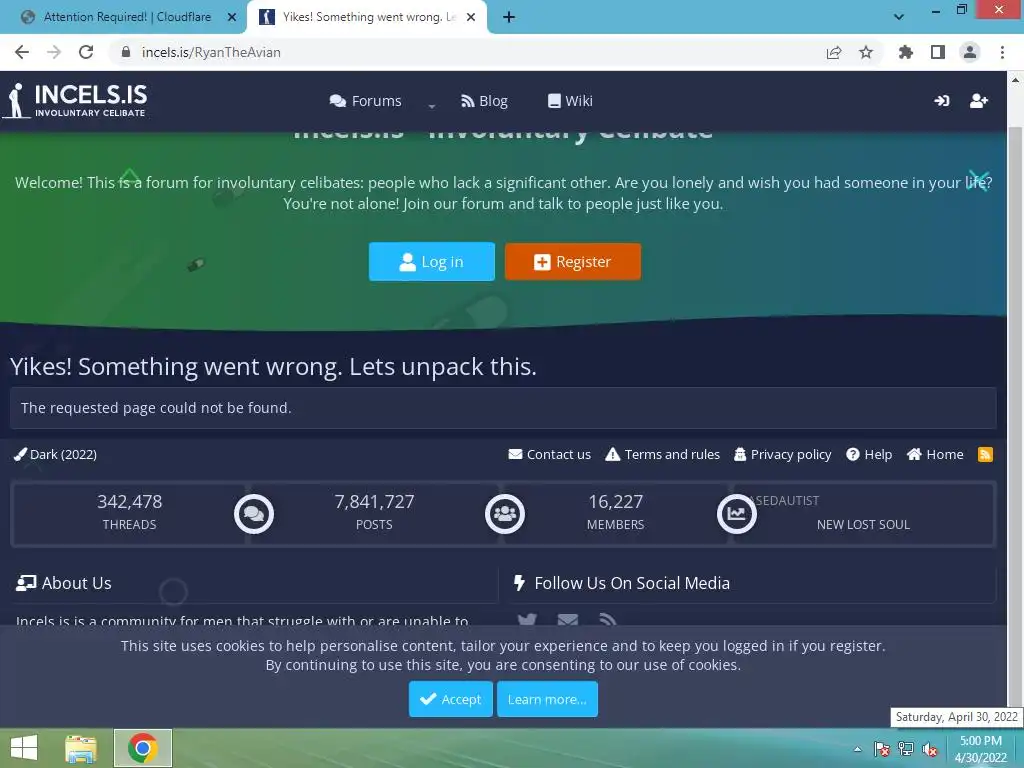This screenshot has width=1024, height=768.
Task: Click the Incels.is logo in the header
Action: click(x=74, y=101)
